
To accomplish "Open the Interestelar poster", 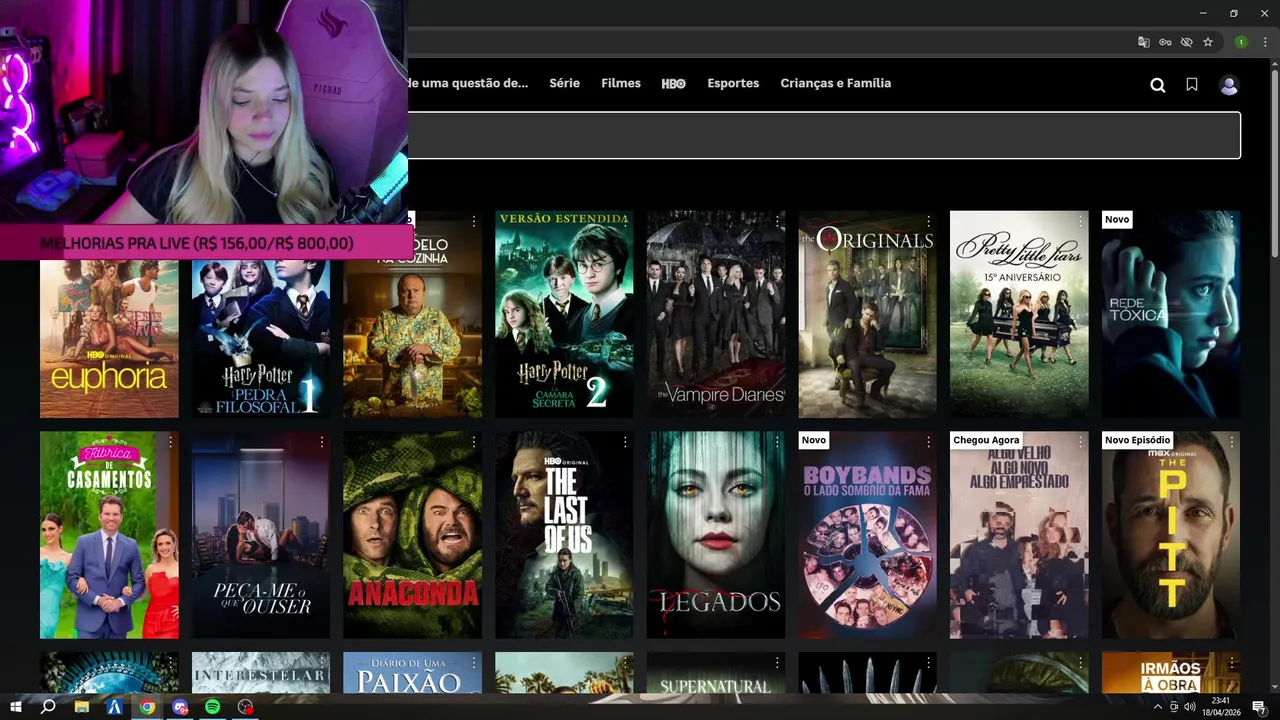I will [261, 673].
